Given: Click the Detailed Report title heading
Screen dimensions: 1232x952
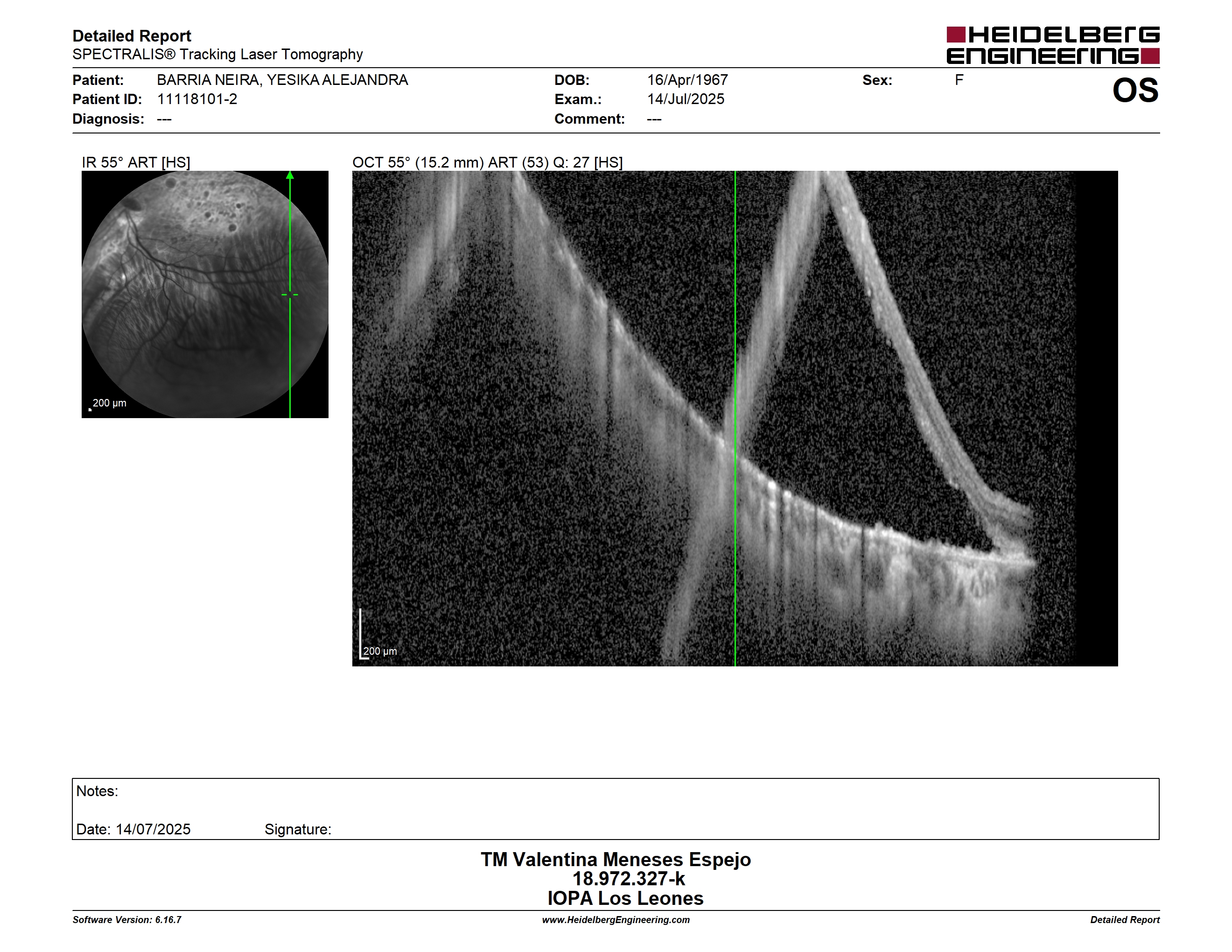Looking at the screenshot, I should (x=132, y=36).
